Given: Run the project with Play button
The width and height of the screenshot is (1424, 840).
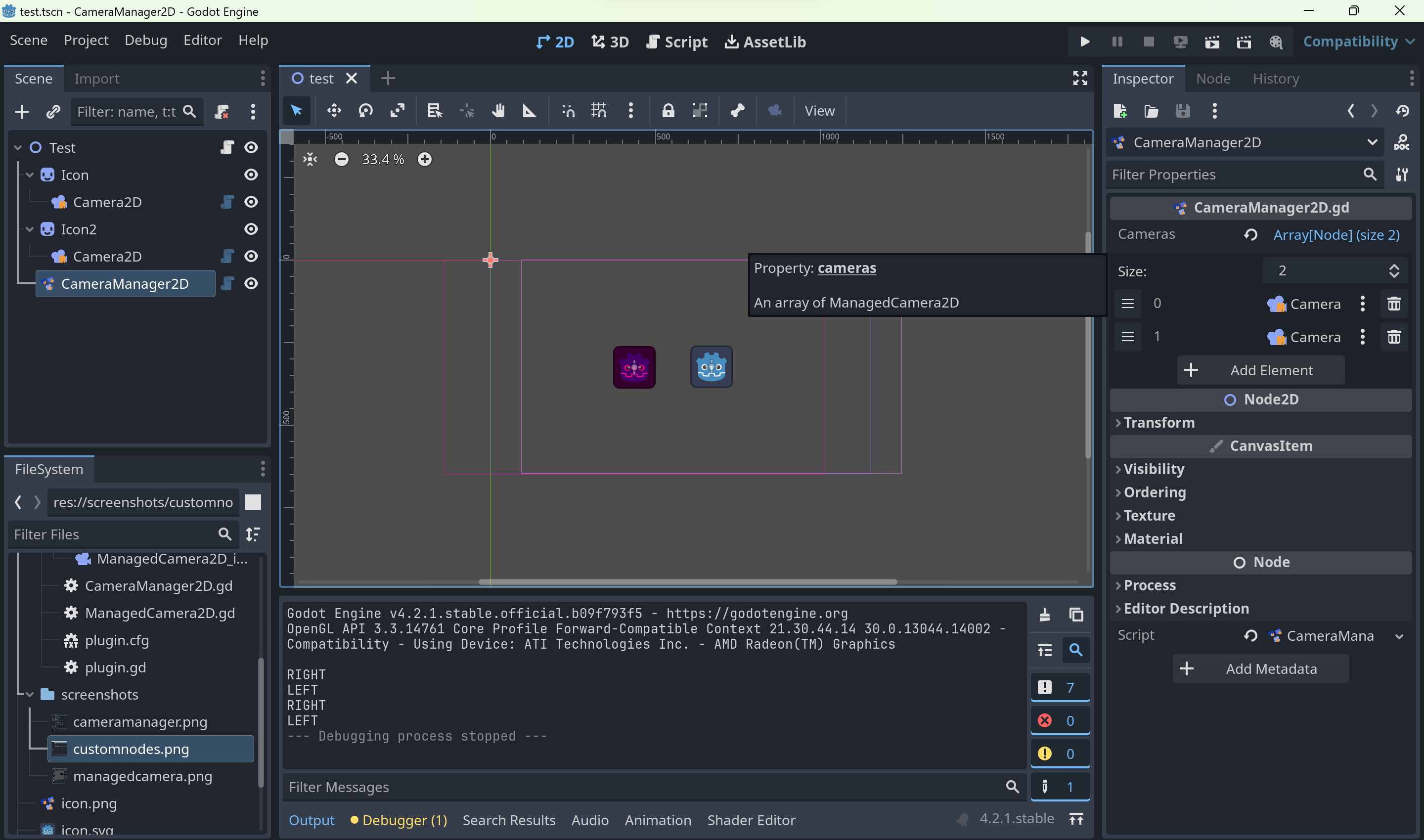Looking at the screenshot, I should [1085, 42].
